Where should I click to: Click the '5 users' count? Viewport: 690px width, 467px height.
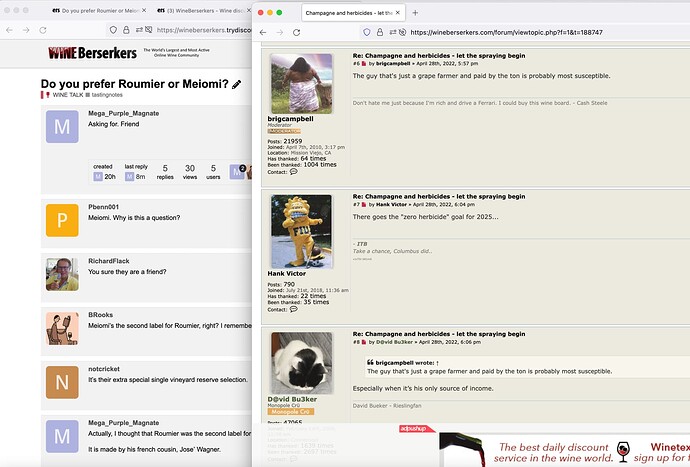(x=213, y=172)
